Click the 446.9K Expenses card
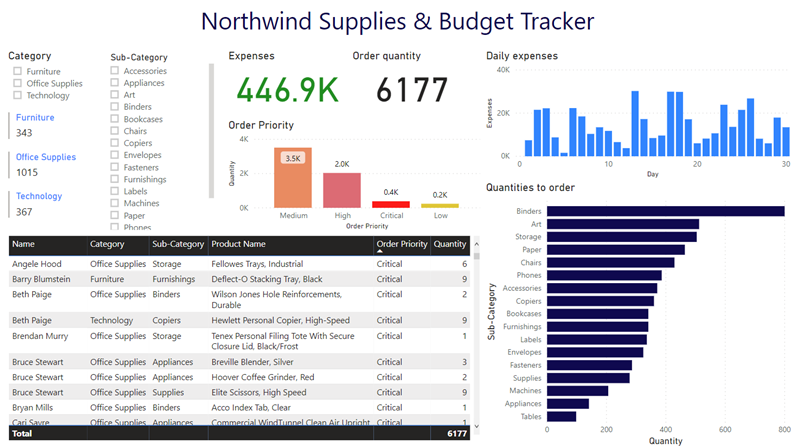Viewport: 800px width, 446px height. (x=283, y=90)
